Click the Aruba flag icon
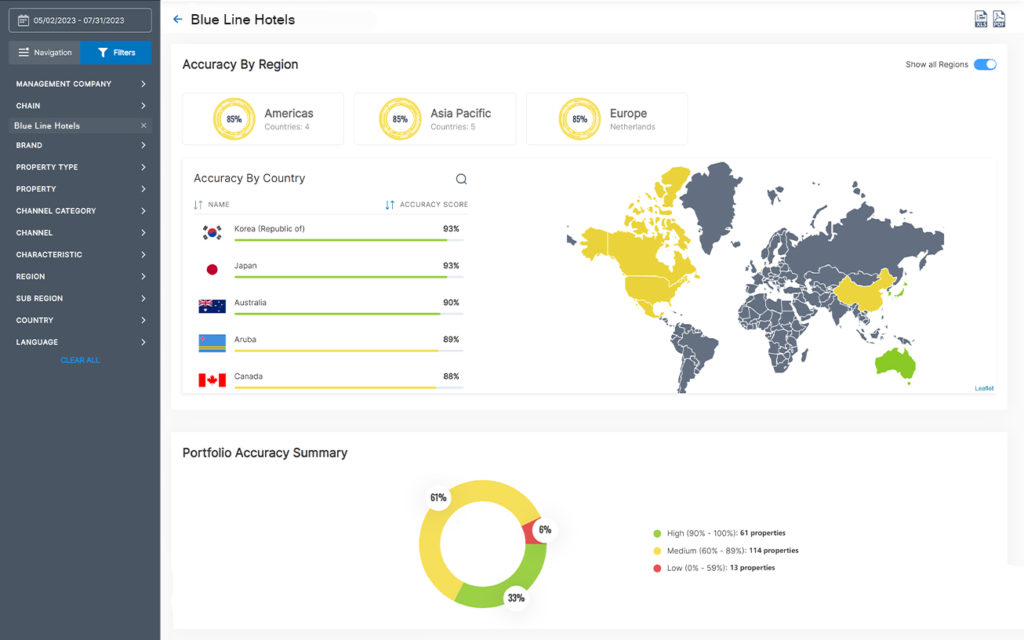 212,343
